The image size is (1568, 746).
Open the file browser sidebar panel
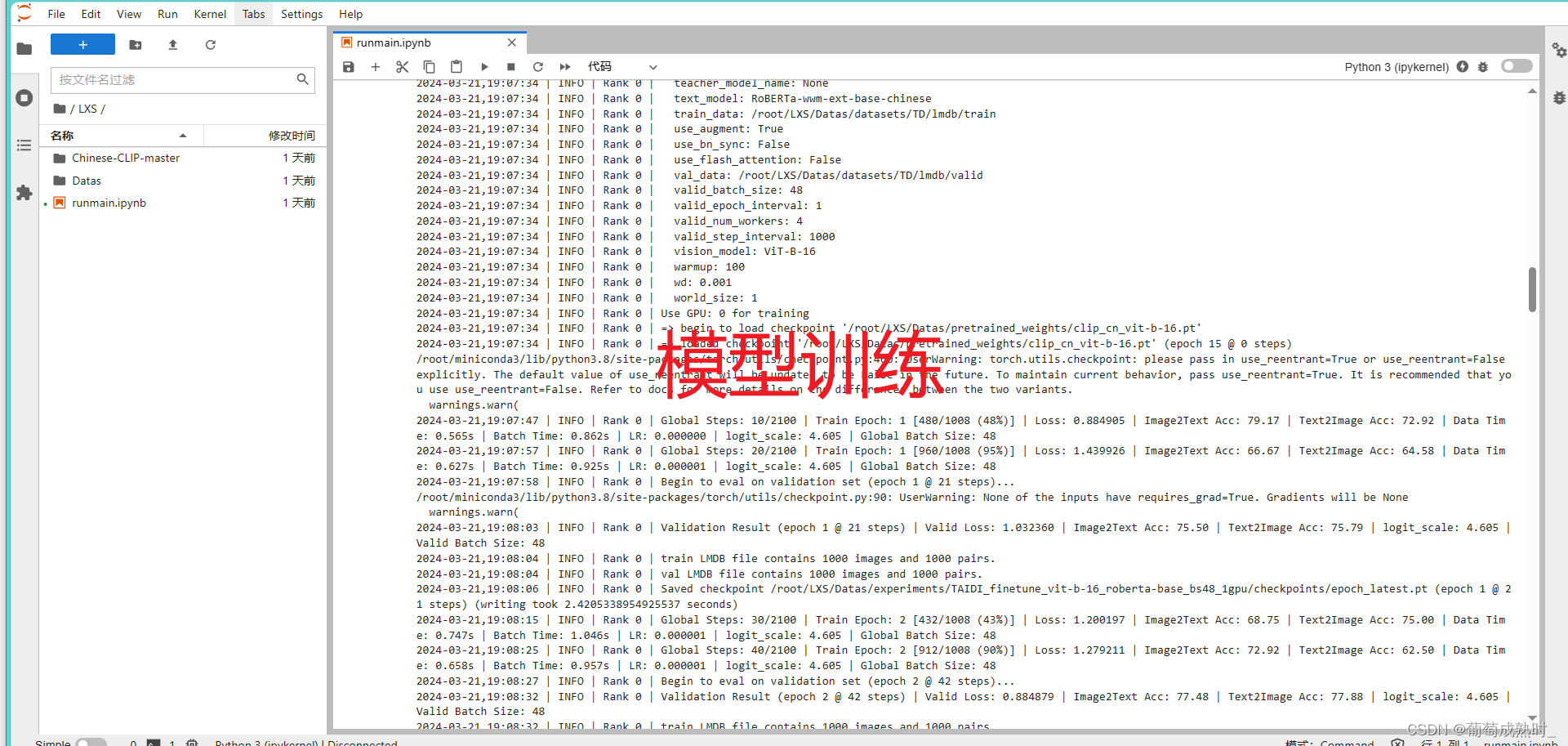[24, 48]
